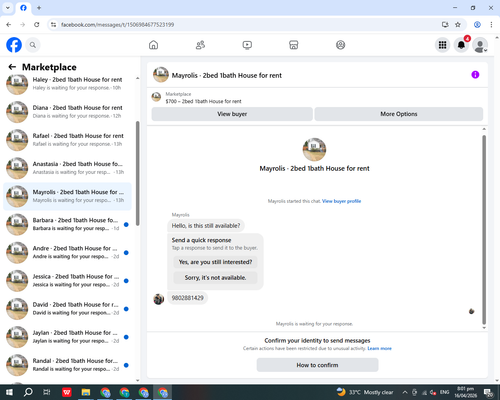
Task: Follow the Learn more link
Action: pos(379,348)
